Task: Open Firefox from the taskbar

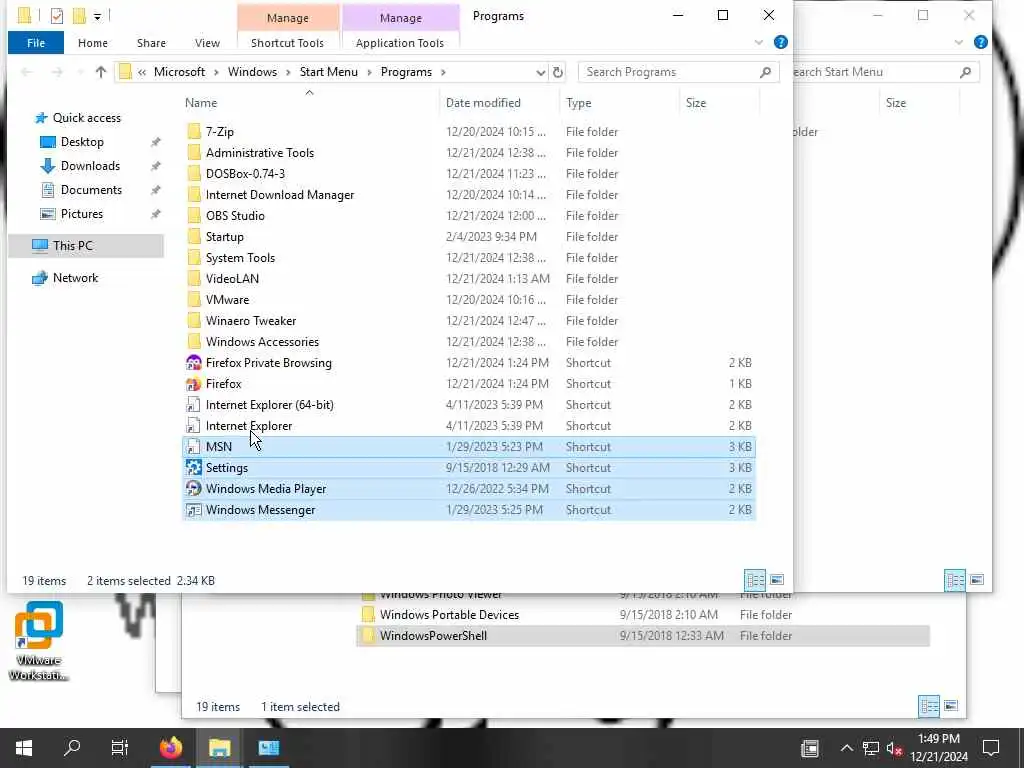Action: [171, 748]
